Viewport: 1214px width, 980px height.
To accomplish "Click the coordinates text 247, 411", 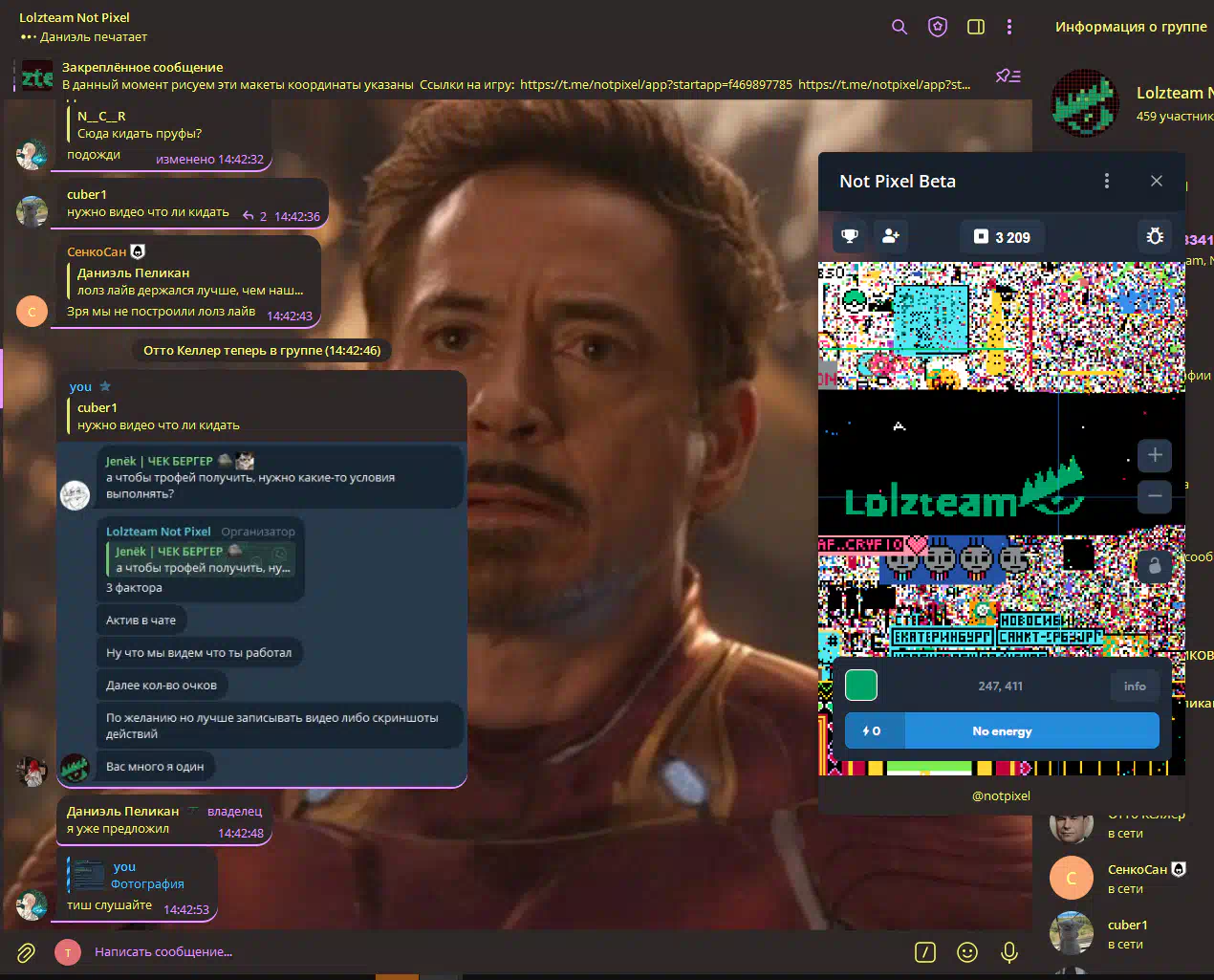I will tap(1000, 686).
